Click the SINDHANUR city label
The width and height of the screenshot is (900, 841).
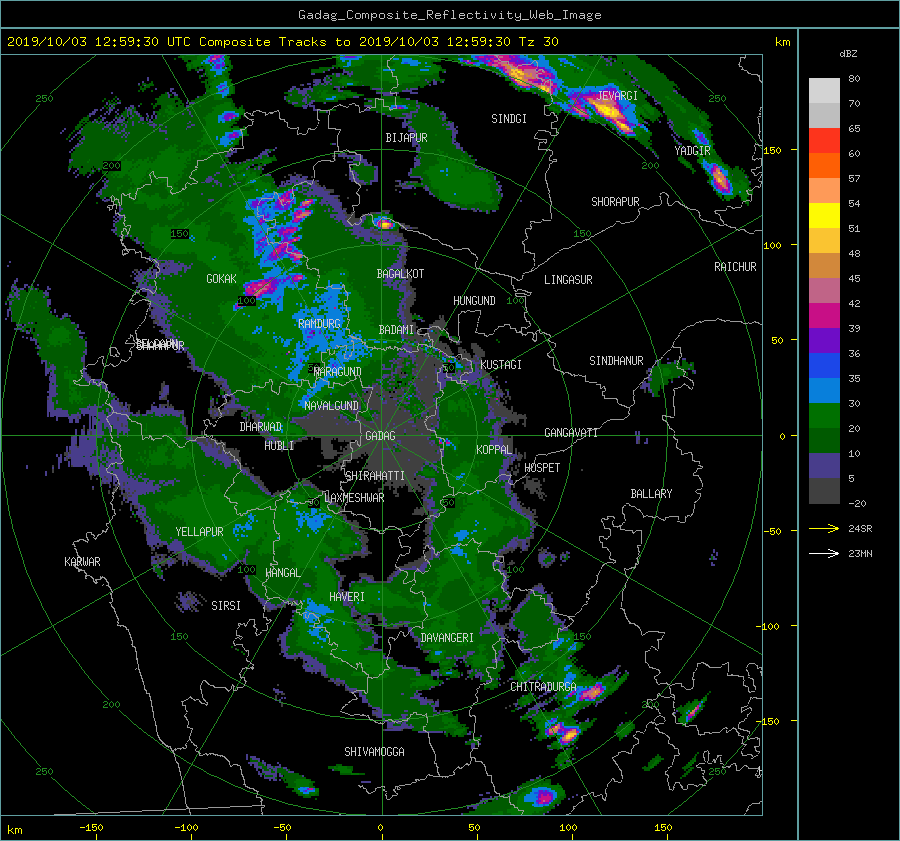pyautogui.click(x=616, y=361)
